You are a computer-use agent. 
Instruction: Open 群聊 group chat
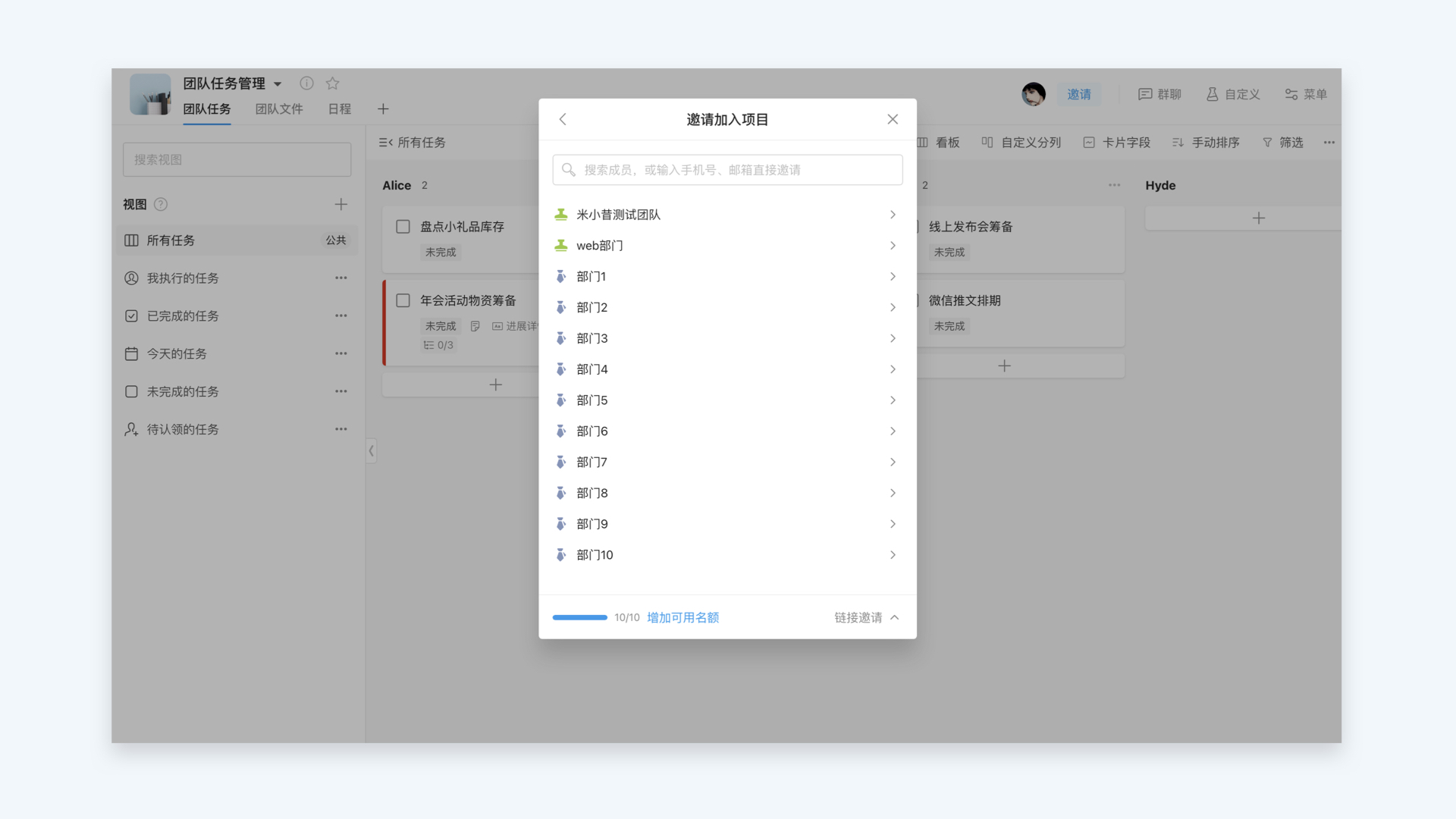click(1159, 94)
